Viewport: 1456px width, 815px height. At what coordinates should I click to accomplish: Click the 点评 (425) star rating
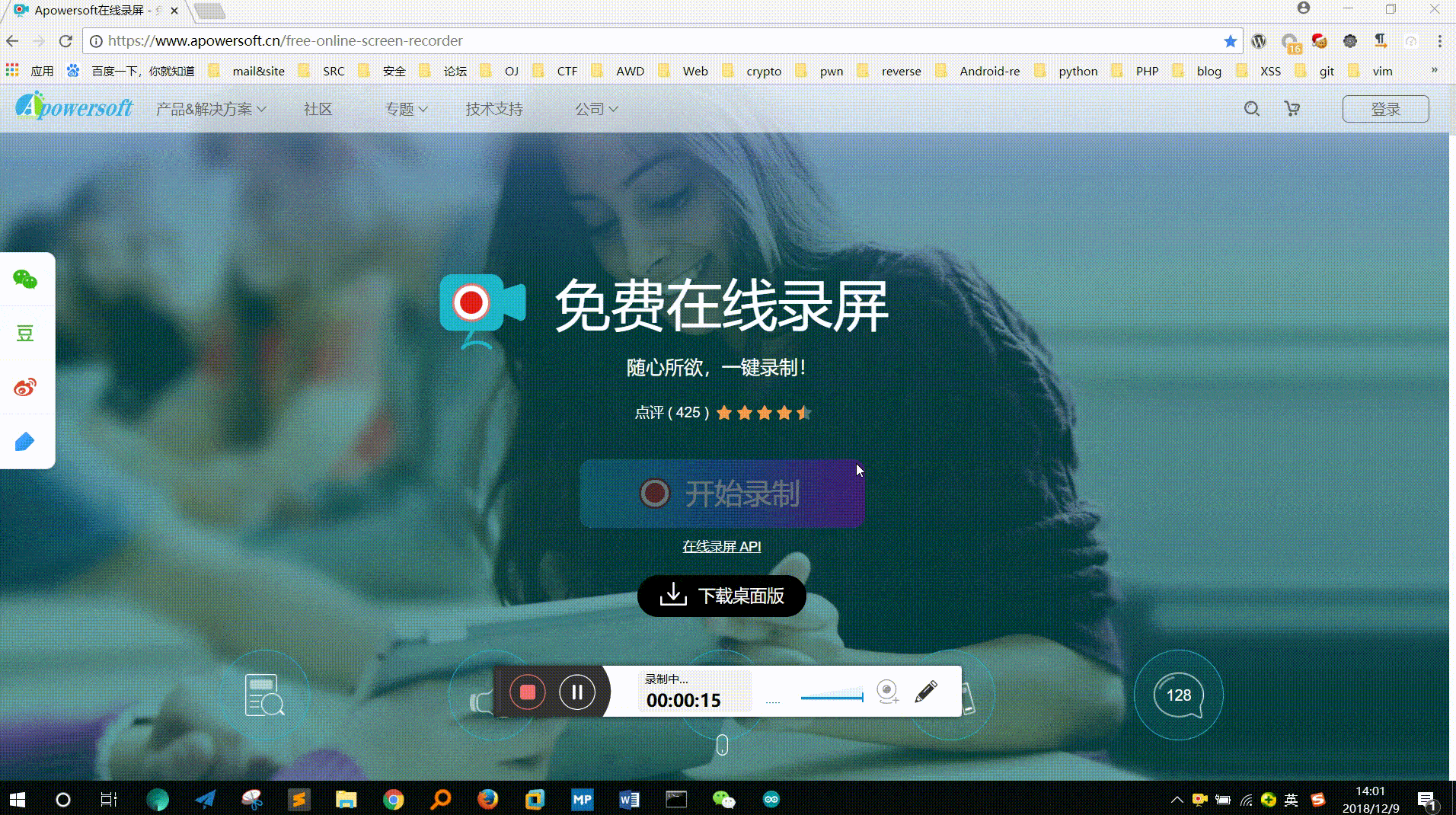(723, 413)
